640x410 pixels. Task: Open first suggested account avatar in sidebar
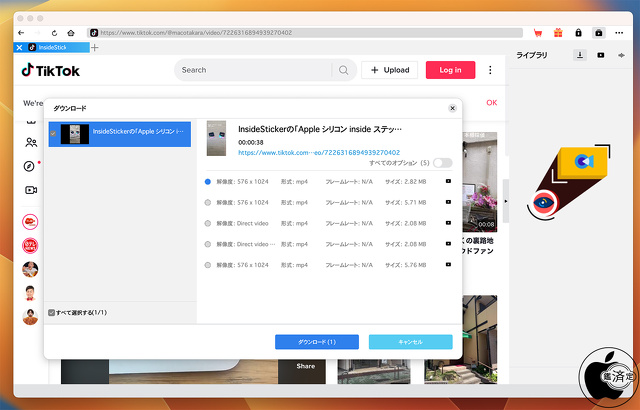point(30,222)
